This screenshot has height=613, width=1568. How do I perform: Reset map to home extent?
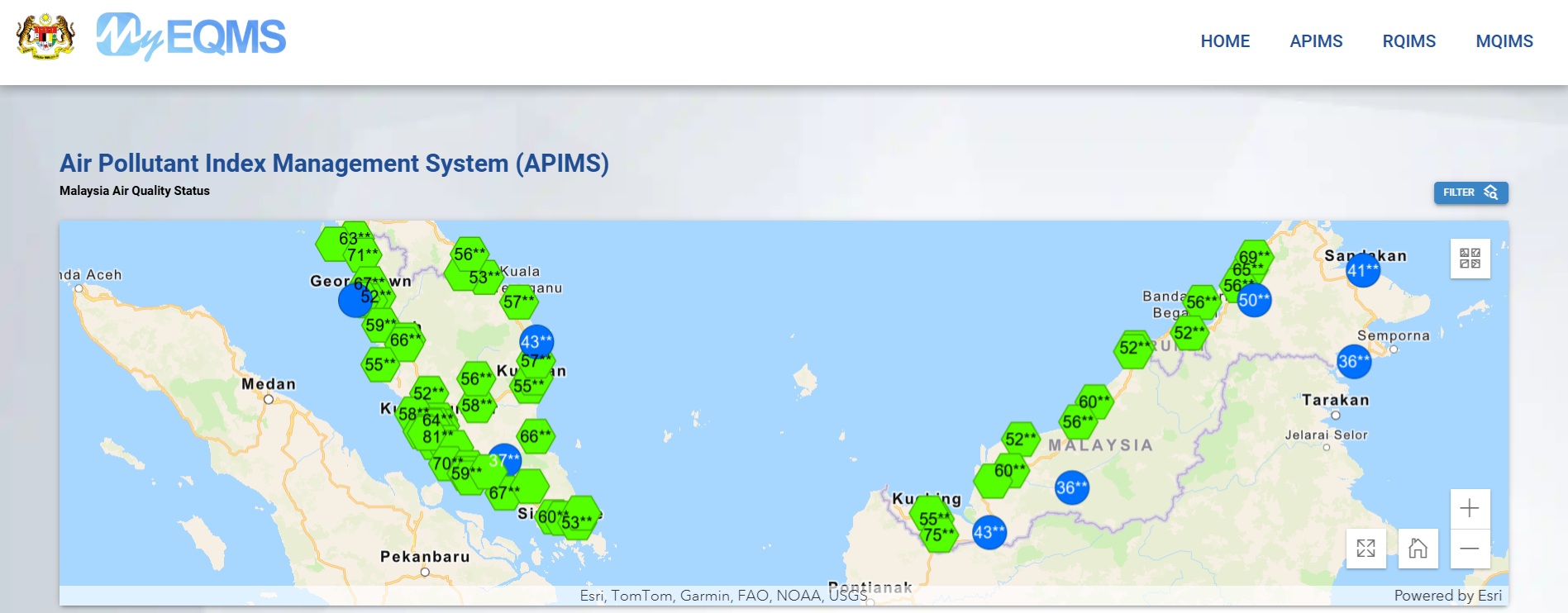(1418, 549)
